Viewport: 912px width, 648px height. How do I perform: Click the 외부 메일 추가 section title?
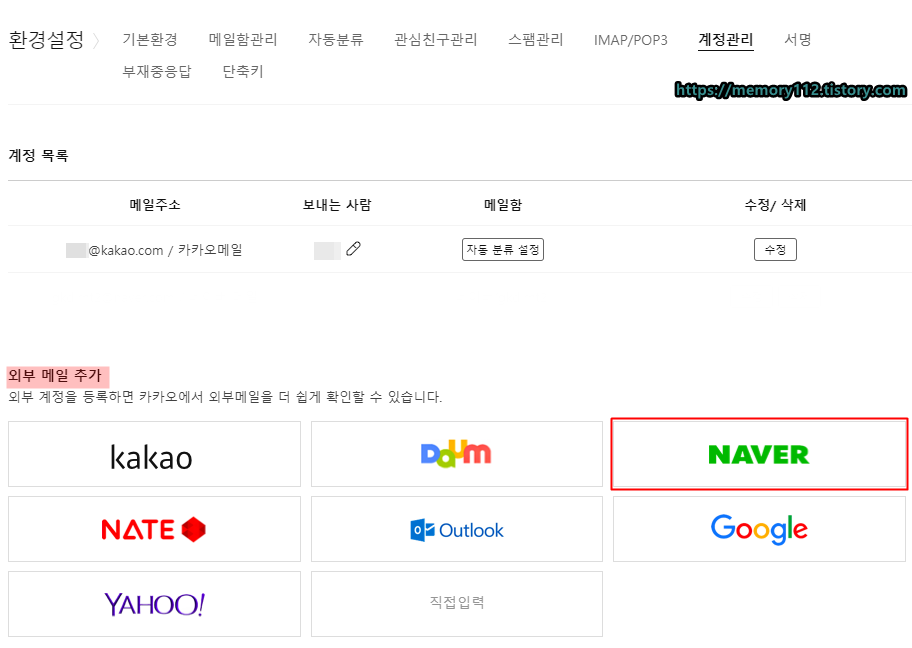pos(55,376)
